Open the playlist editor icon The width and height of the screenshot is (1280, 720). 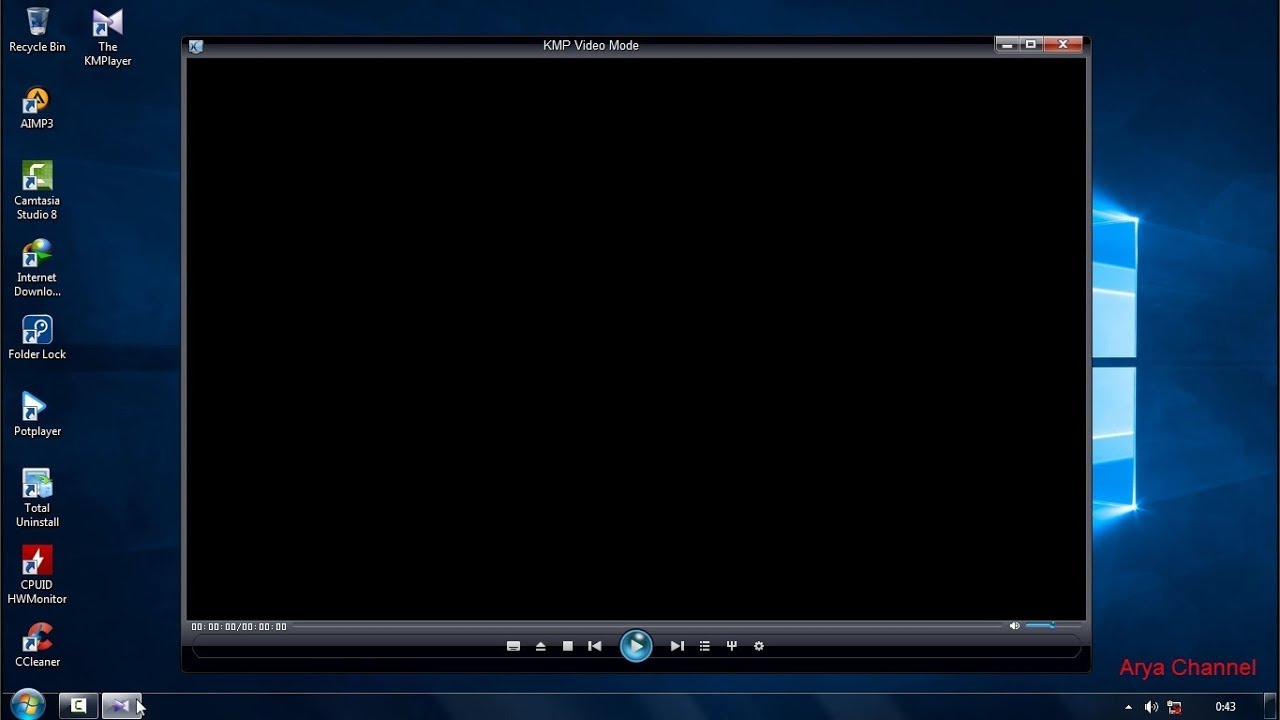pos(705,646)
